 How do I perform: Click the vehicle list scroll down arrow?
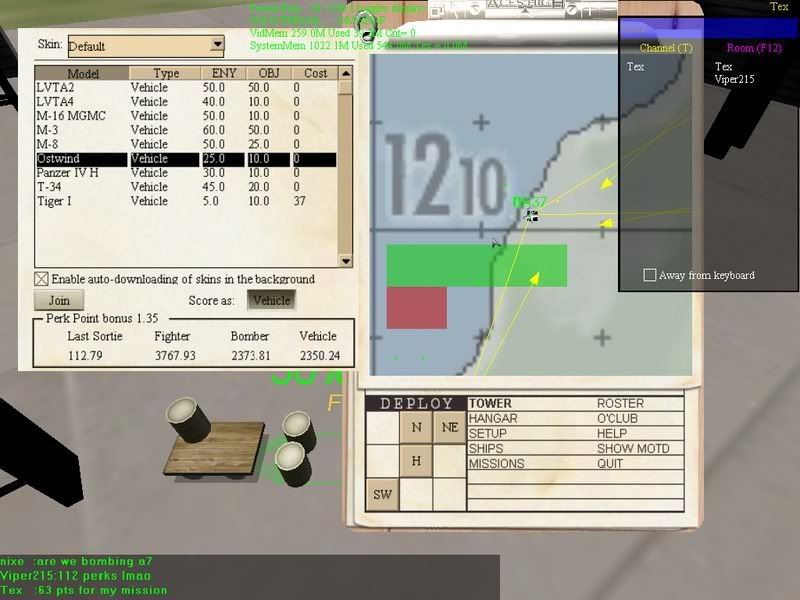click(x=345, y=261)
